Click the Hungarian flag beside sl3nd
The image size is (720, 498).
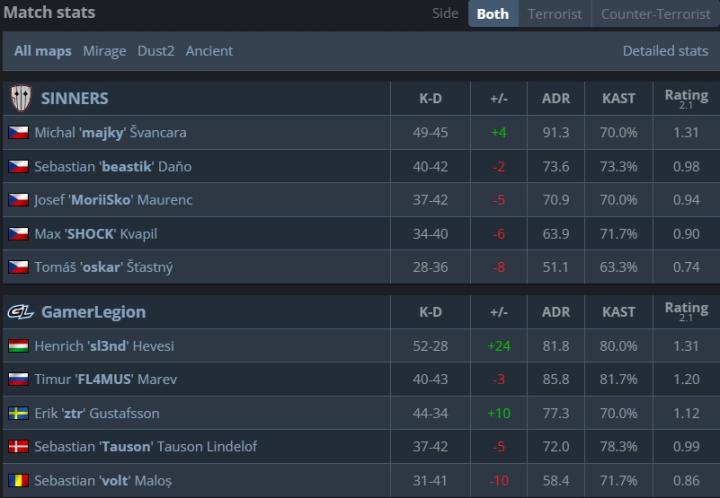click(18, 346)
